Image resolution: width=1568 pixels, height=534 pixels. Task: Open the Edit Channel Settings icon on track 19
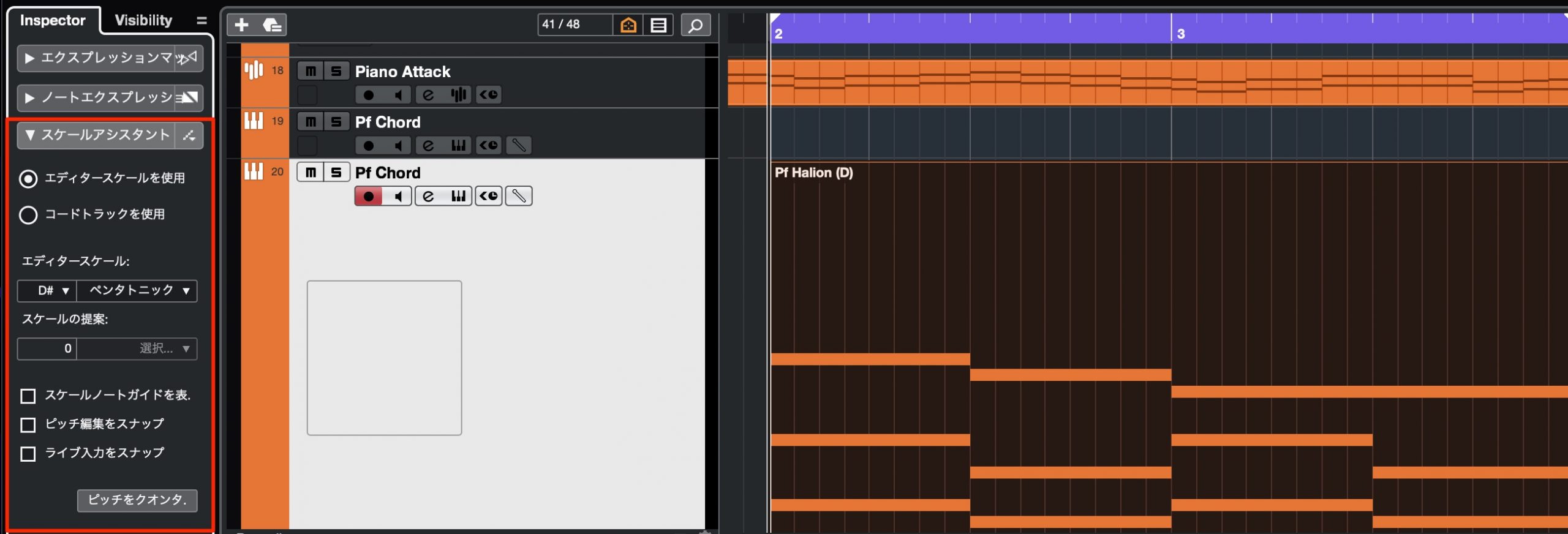point(429,146)
